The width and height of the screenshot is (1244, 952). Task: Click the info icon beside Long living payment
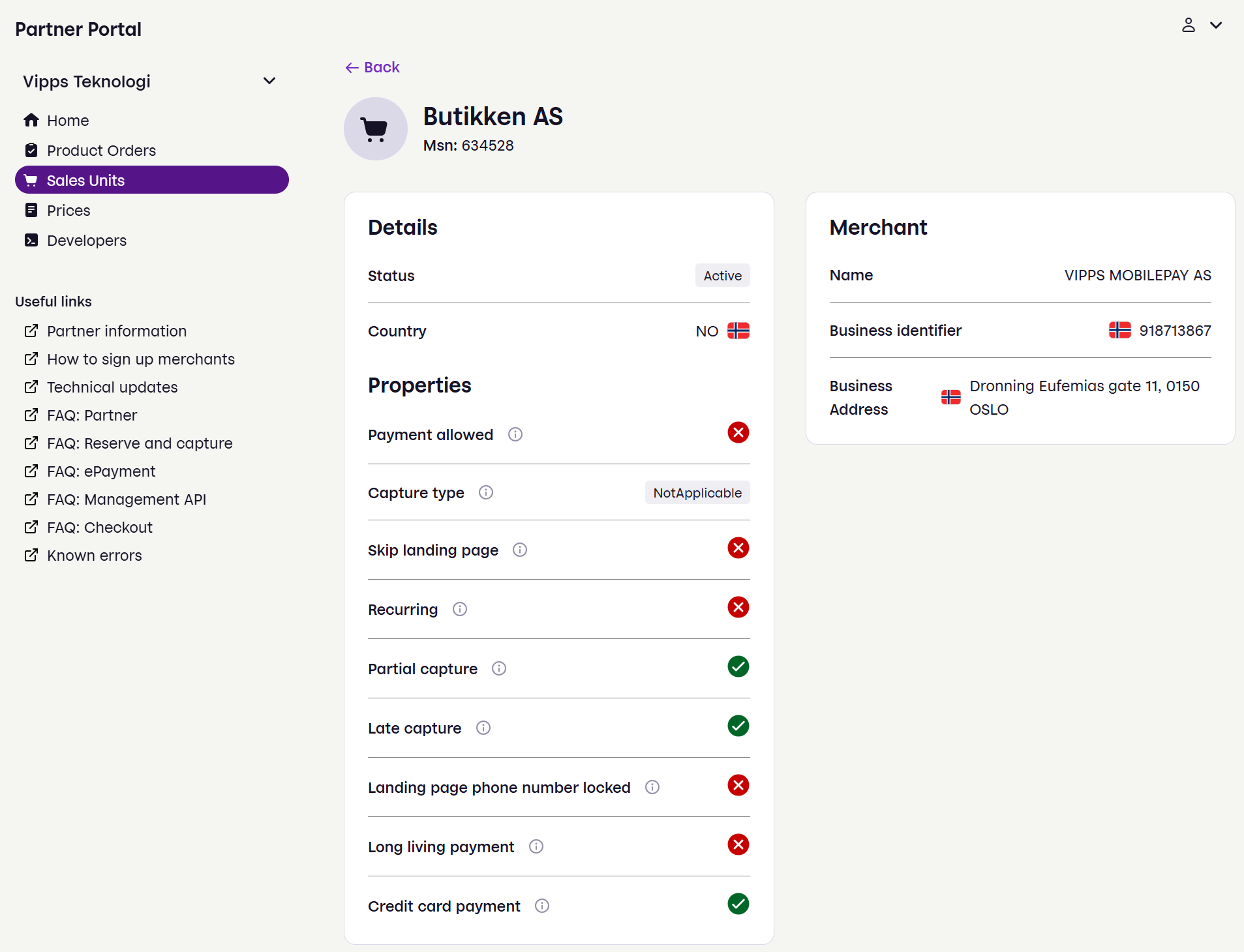(536, 846)
